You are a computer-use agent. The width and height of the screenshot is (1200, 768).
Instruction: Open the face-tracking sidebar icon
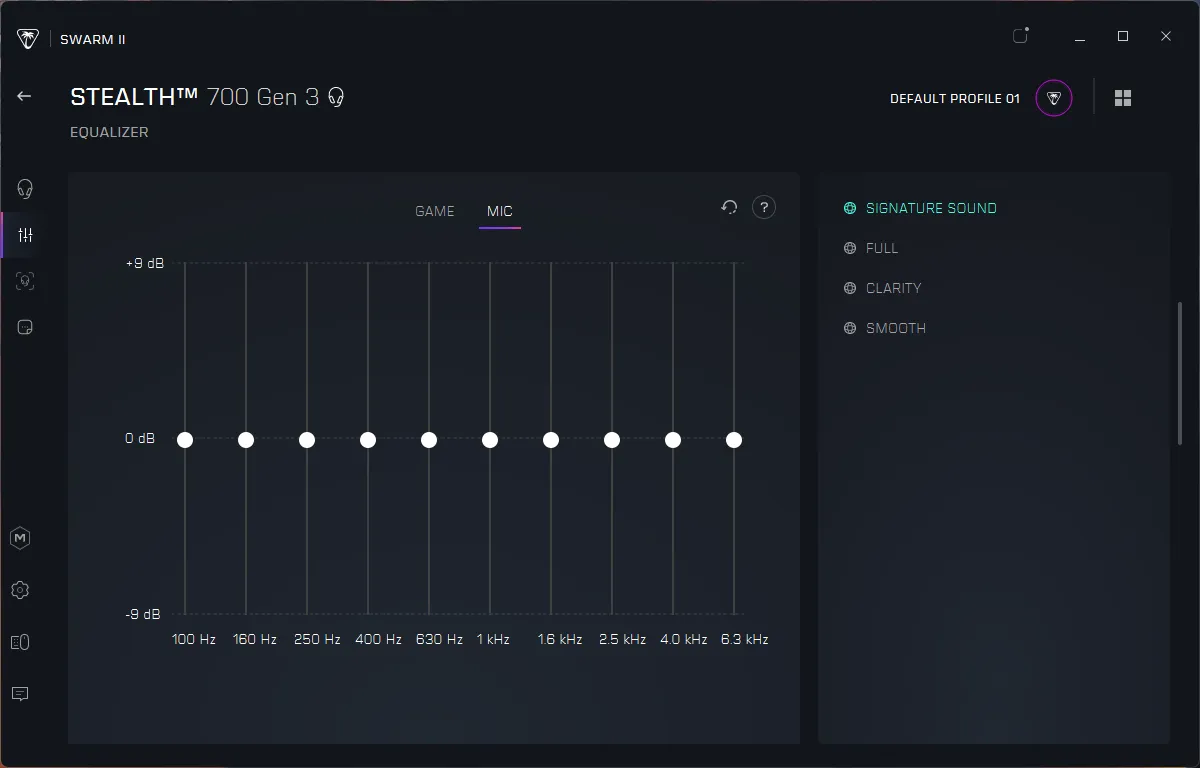(25, 281)
